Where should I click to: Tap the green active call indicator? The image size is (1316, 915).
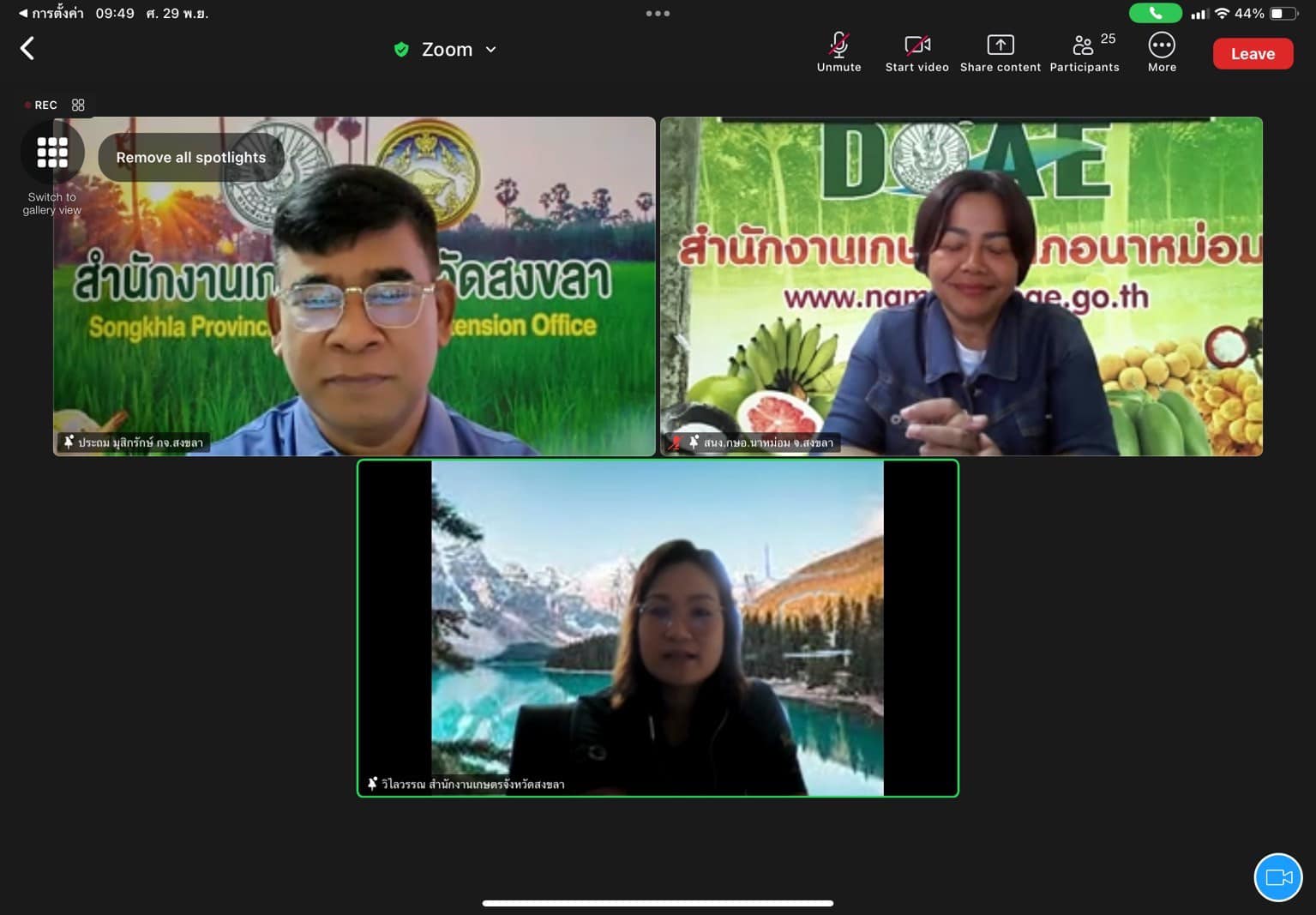tap(1155, 13)
